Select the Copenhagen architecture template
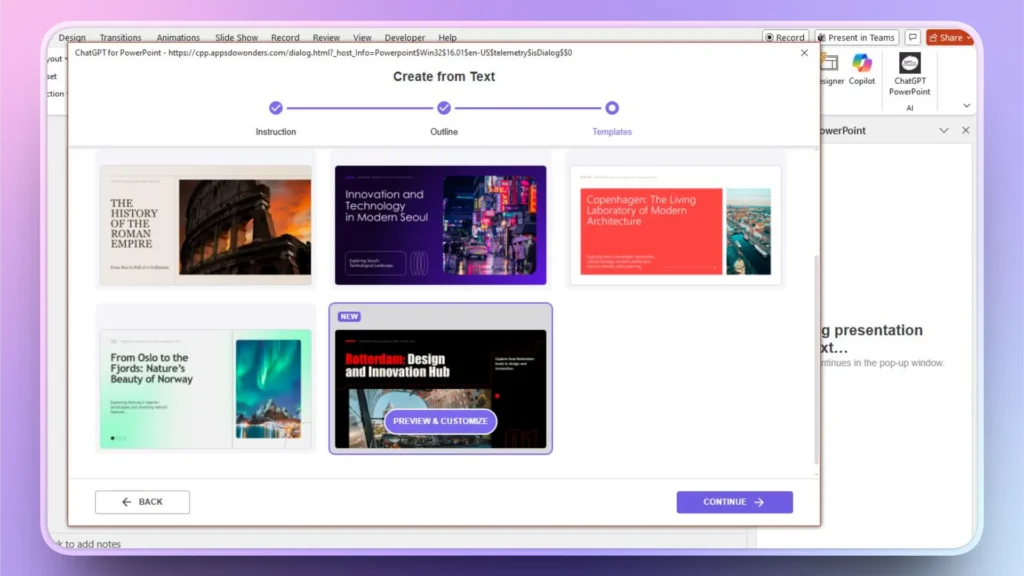The width and height of the screenshot is (1024, 576). click(675, 222)
